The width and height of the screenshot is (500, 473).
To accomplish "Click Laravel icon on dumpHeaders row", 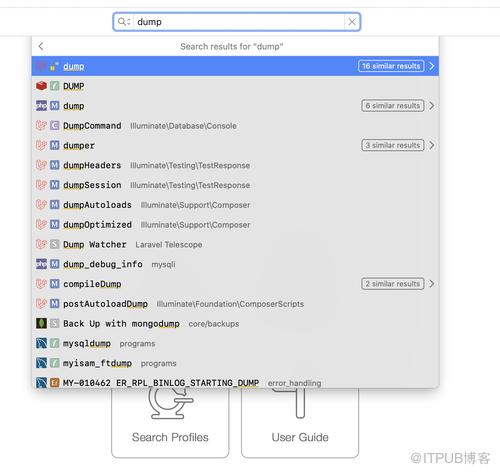I will (41, 165).
